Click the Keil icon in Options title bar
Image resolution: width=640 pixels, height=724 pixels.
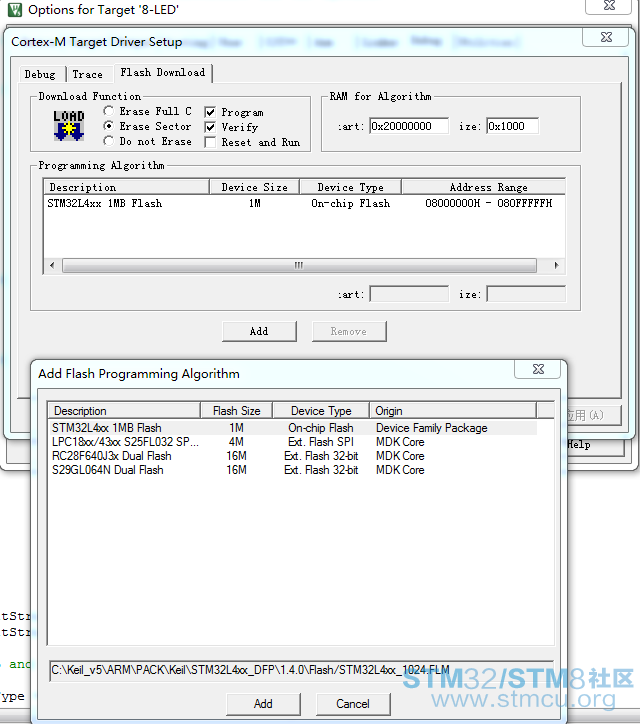pyautogui.click(x=15, y=10)
